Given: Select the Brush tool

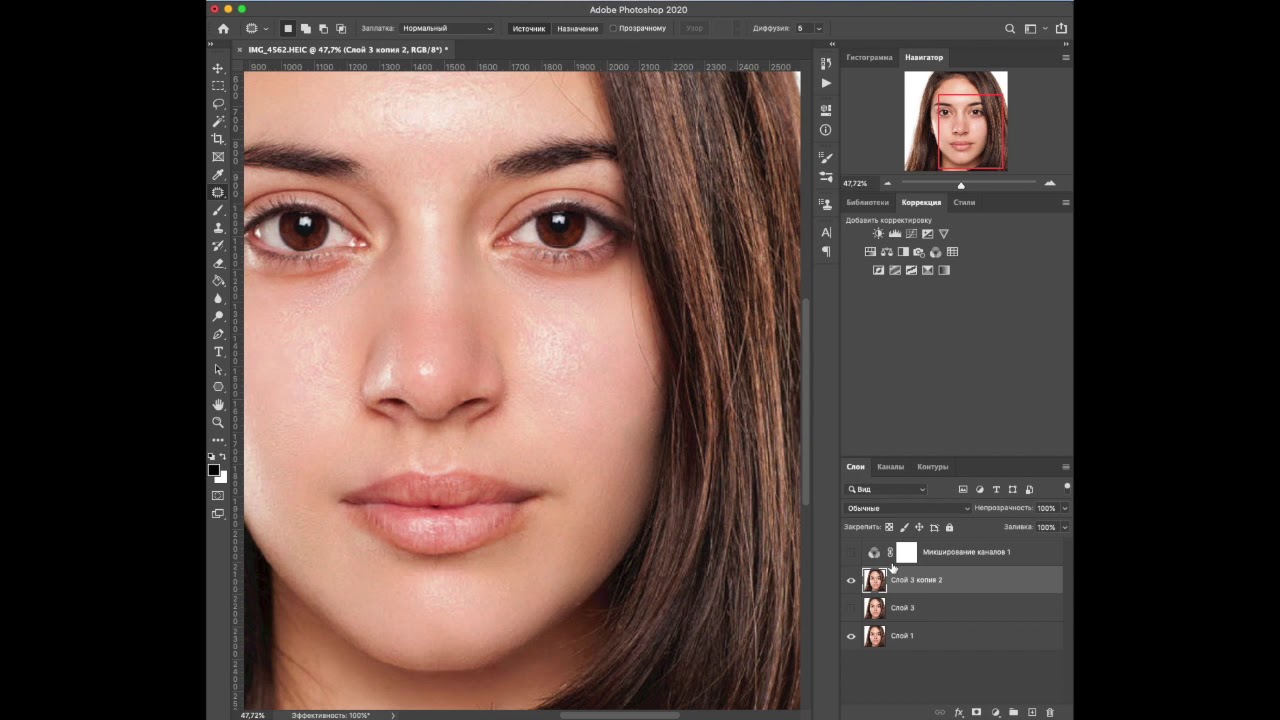Looking at the screenshot, I should coord(218,210).
